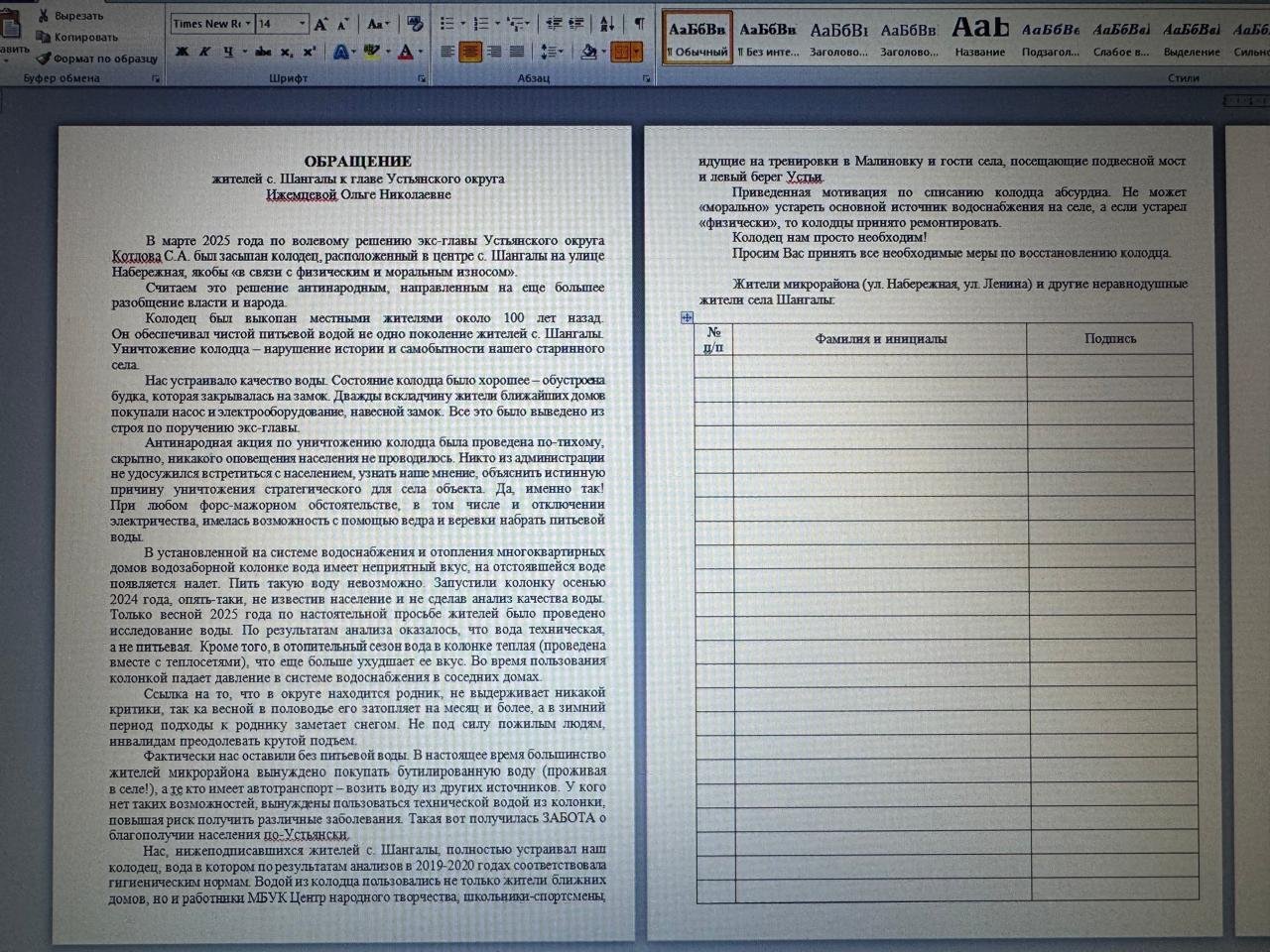The width and height of the screenshot is (1270, 952).
Task: Click the Cut (Вырезать) scissors icon
Action: coord(43,15)
